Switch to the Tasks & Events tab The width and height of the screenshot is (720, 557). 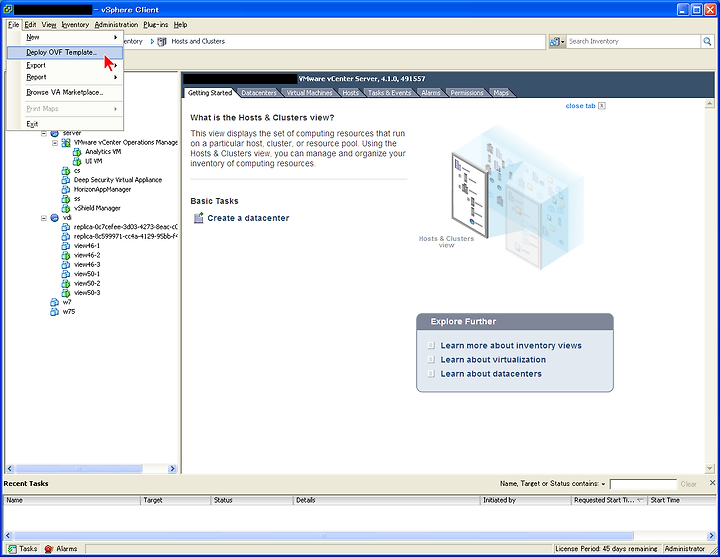tap(389, 93)
